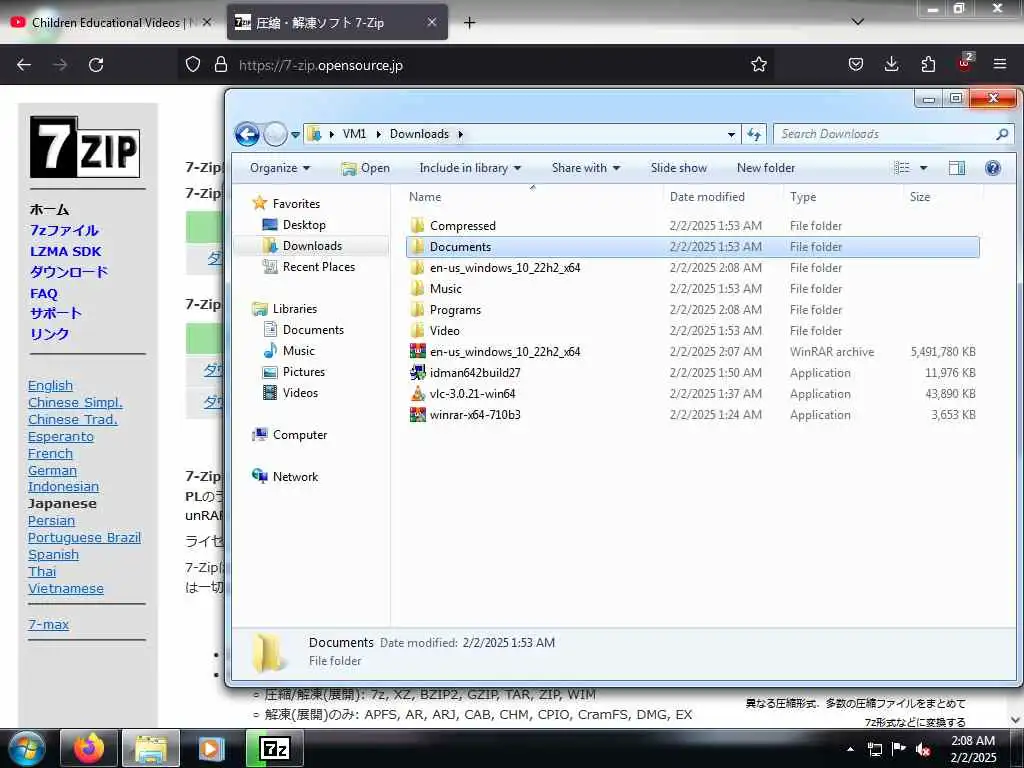Show hidden tray icons arrow
The height and width of the screenshot is (768, 1024).
(850, 749)
